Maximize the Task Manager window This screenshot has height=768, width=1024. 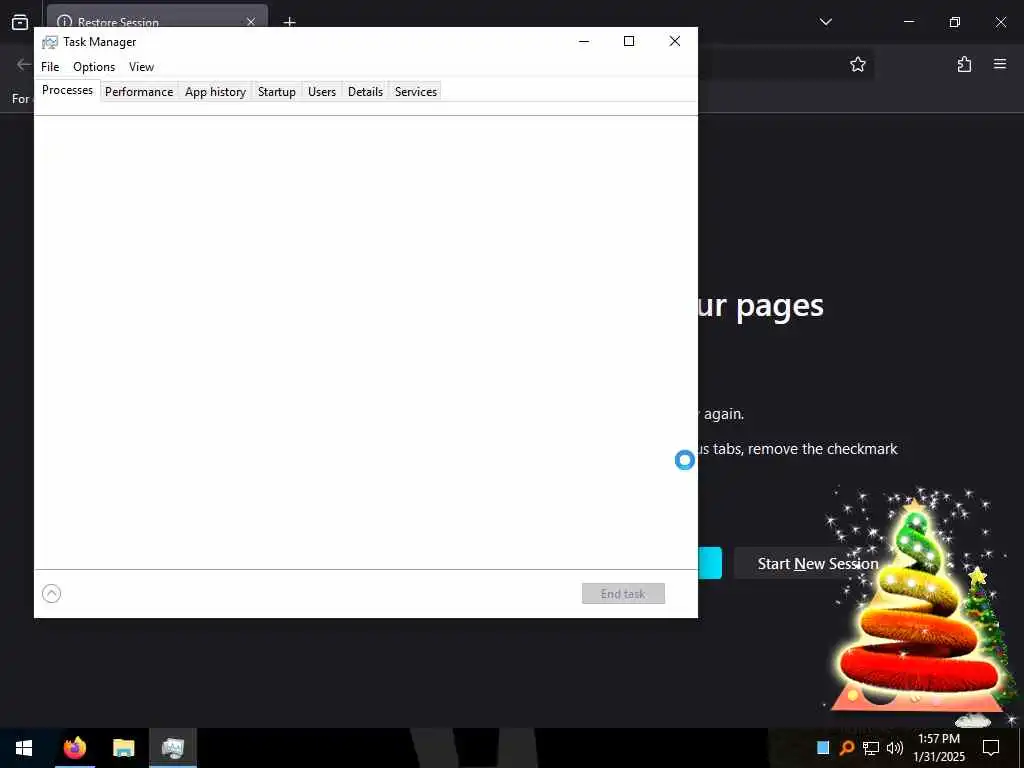pos(629,41)
